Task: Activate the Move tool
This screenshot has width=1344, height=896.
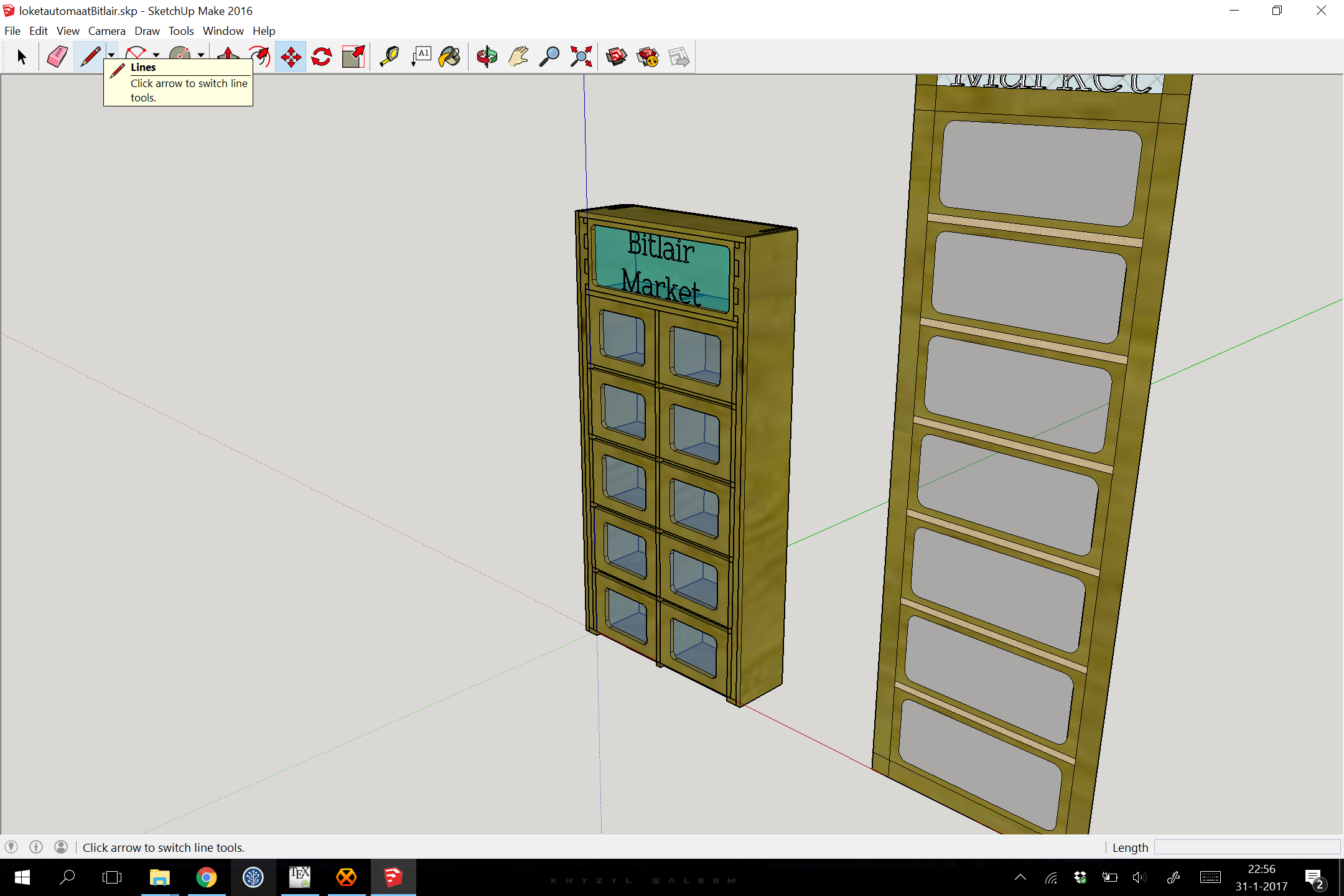Action: pyautogui.click(x=291, y=57)
